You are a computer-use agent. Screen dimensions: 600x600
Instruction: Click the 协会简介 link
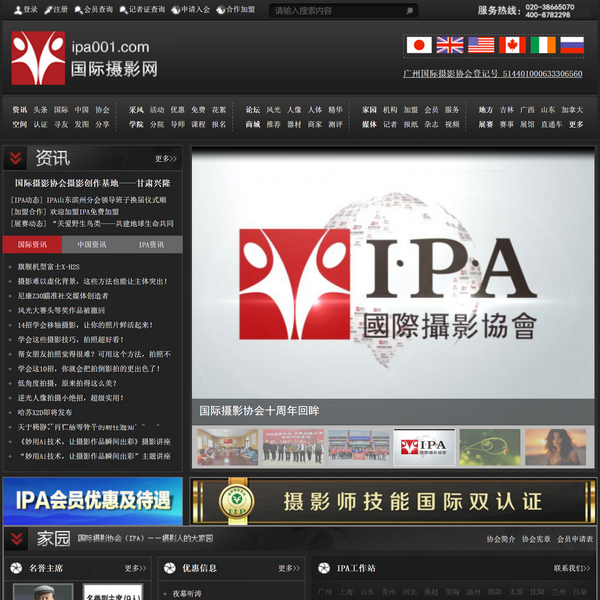[x=501, y=539]
